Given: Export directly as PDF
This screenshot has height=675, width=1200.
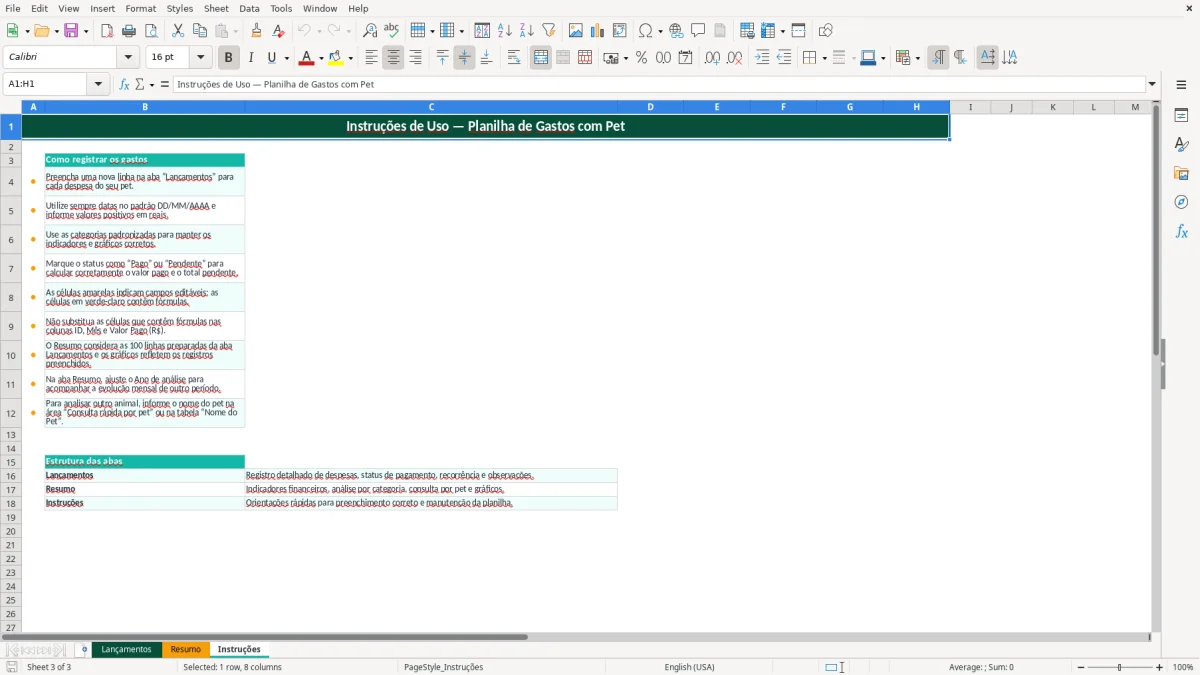Looking at the screenshot, I should point(107,31).
